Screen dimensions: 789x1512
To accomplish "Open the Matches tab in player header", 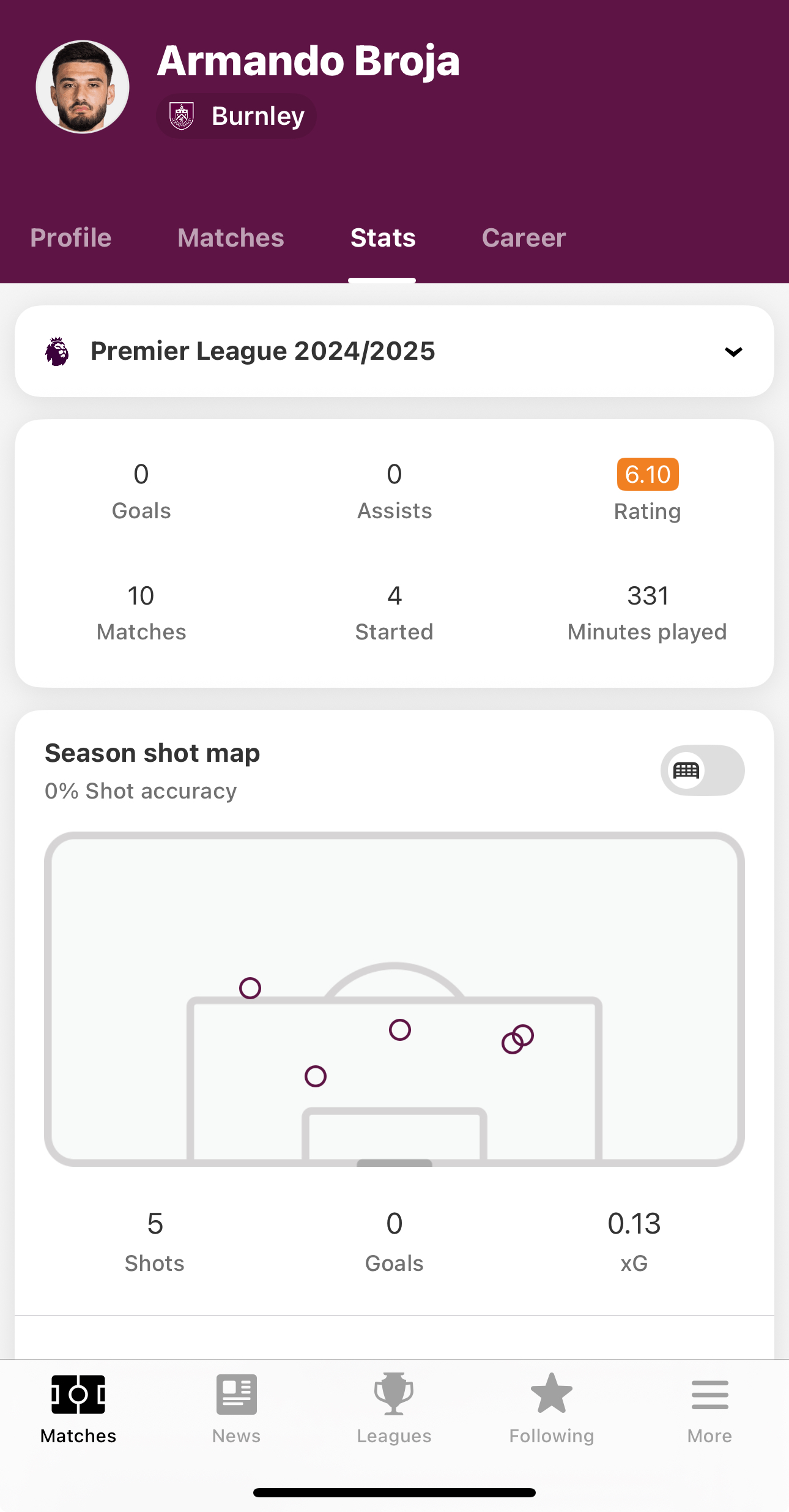I will click(x=231, y=238).
